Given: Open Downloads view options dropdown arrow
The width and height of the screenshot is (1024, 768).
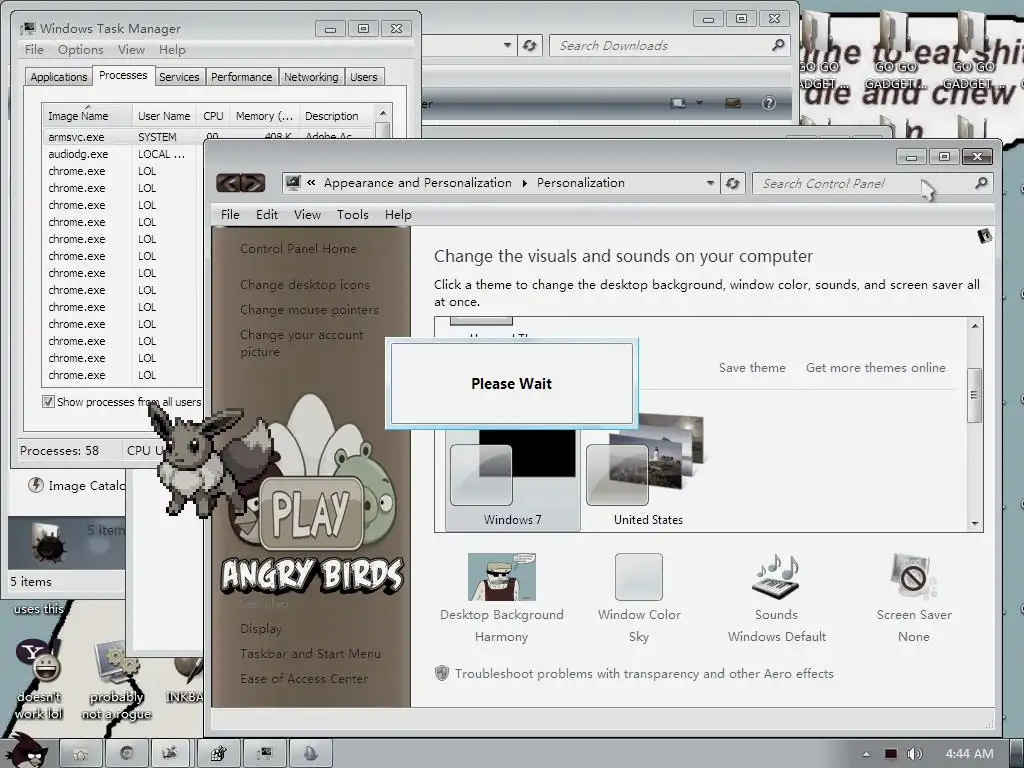Looking at the screenshot, I should click(x=699, y=103).
